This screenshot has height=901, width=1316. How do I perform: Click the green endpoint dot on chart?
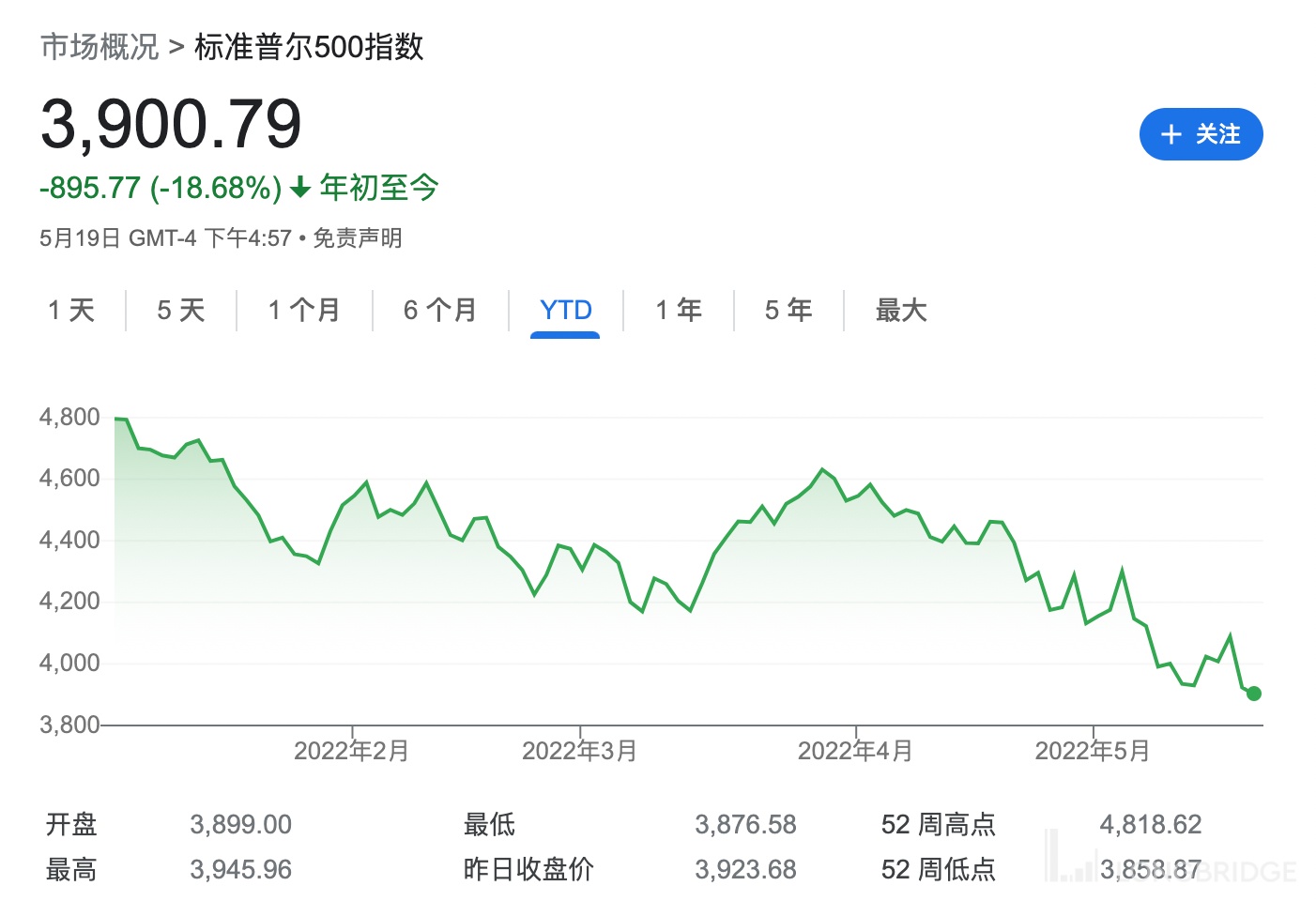[1254, 694]
